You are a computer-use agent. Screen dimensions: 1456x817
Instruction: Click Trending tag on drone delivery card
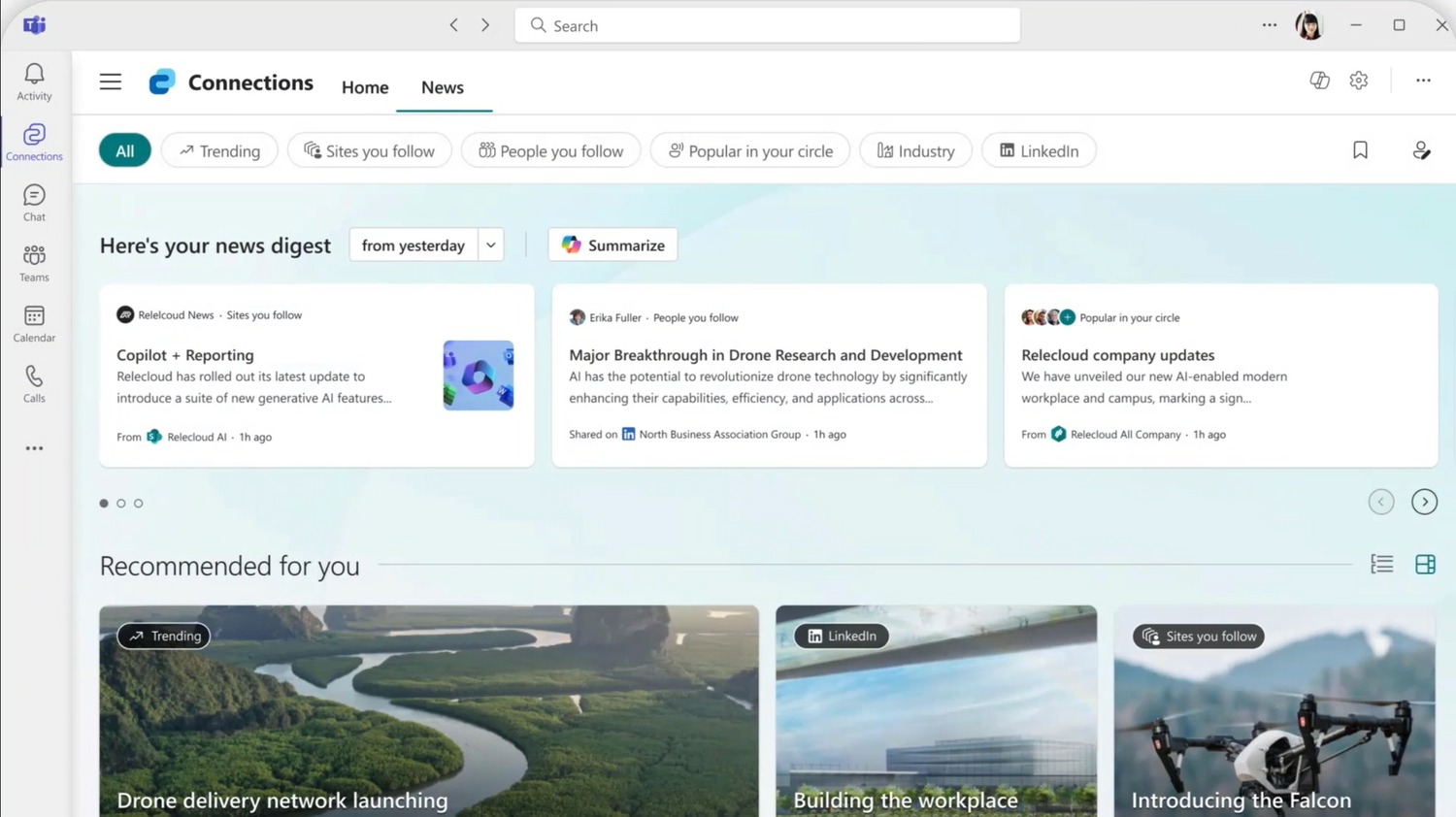[x=164, y=637]
